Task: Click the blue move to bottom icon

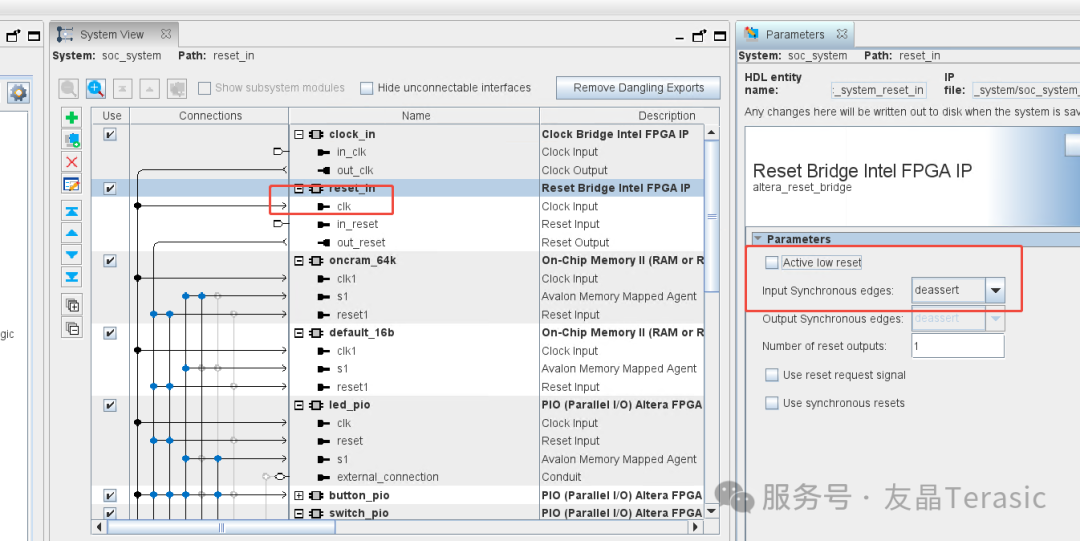Action: point(72,277)
